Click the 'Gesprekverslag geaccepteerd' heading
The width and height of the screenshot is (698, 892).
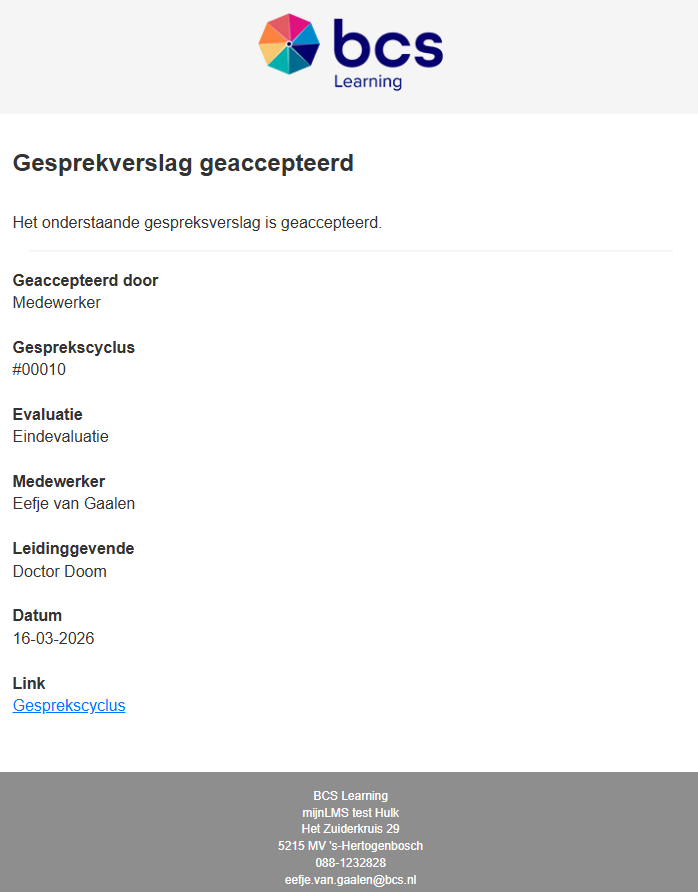click(183, 163)
